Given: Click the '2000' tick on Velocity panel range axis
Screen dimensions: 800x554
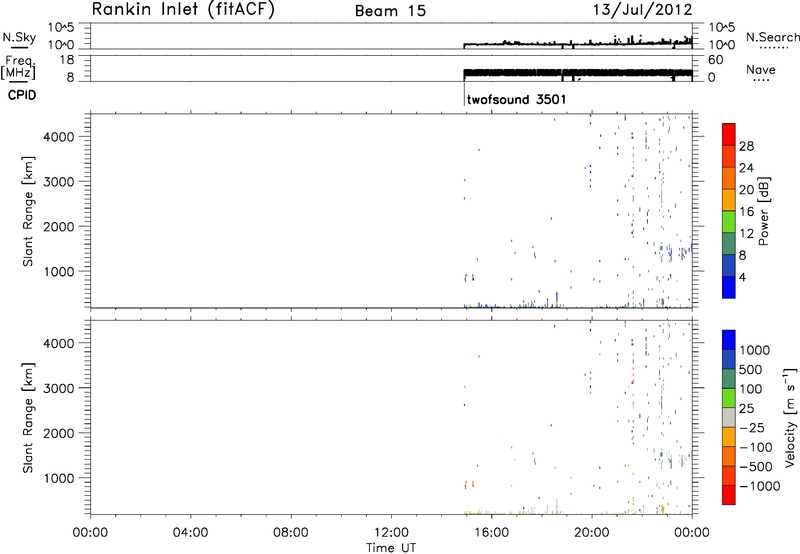Looking at the screenshot, I should [x=59, y=434].
